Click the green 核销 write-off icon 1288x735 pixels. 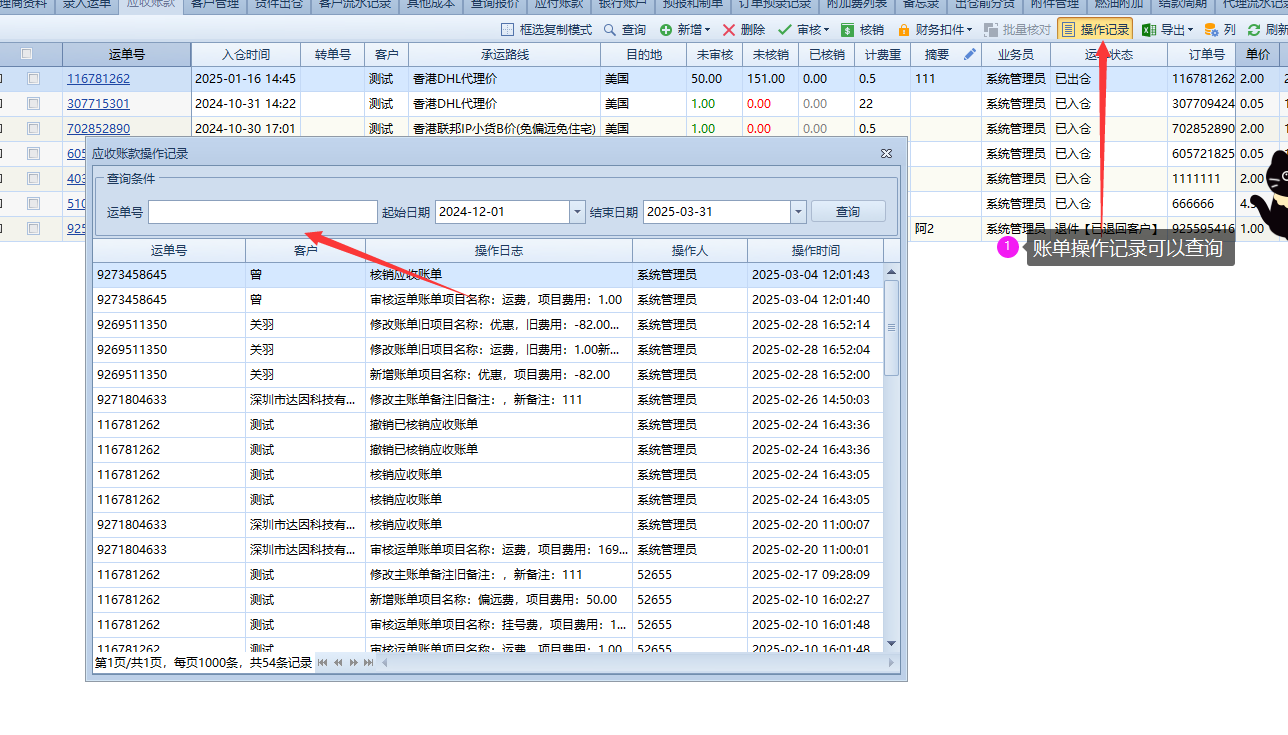tap(848, 30)
